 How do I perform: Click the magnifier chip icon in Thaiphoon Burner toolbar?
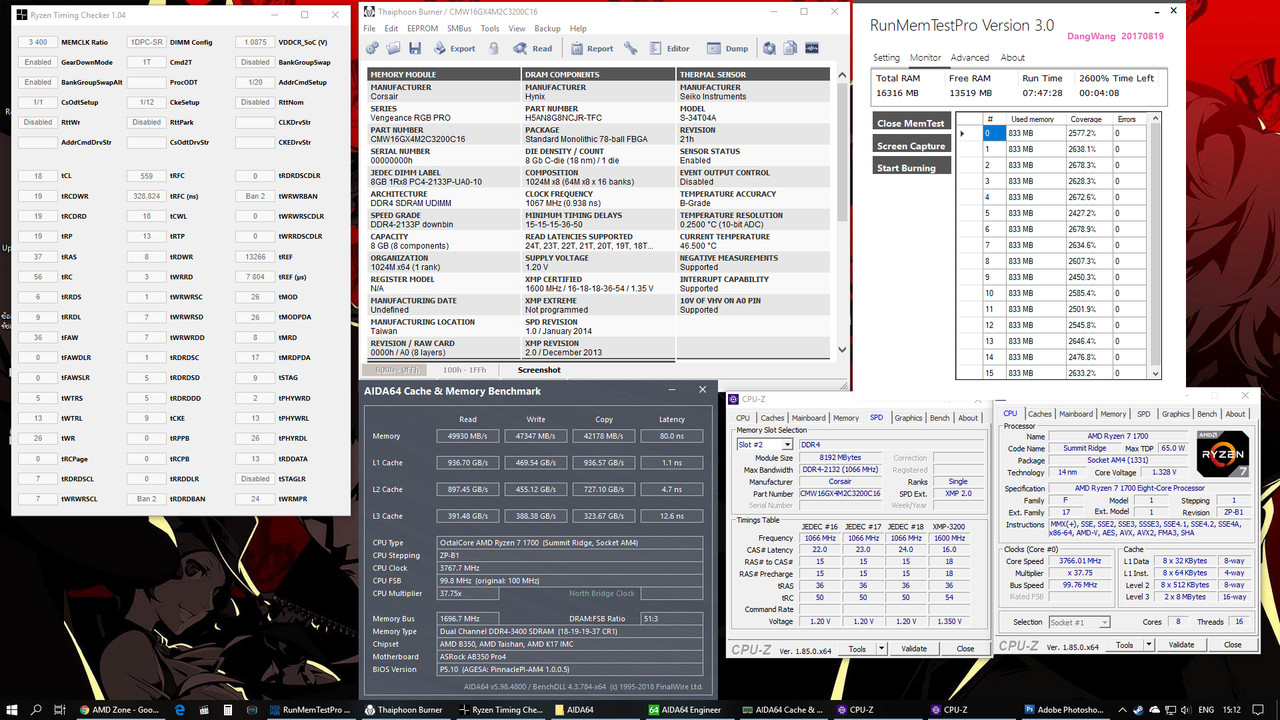point(769,48)
